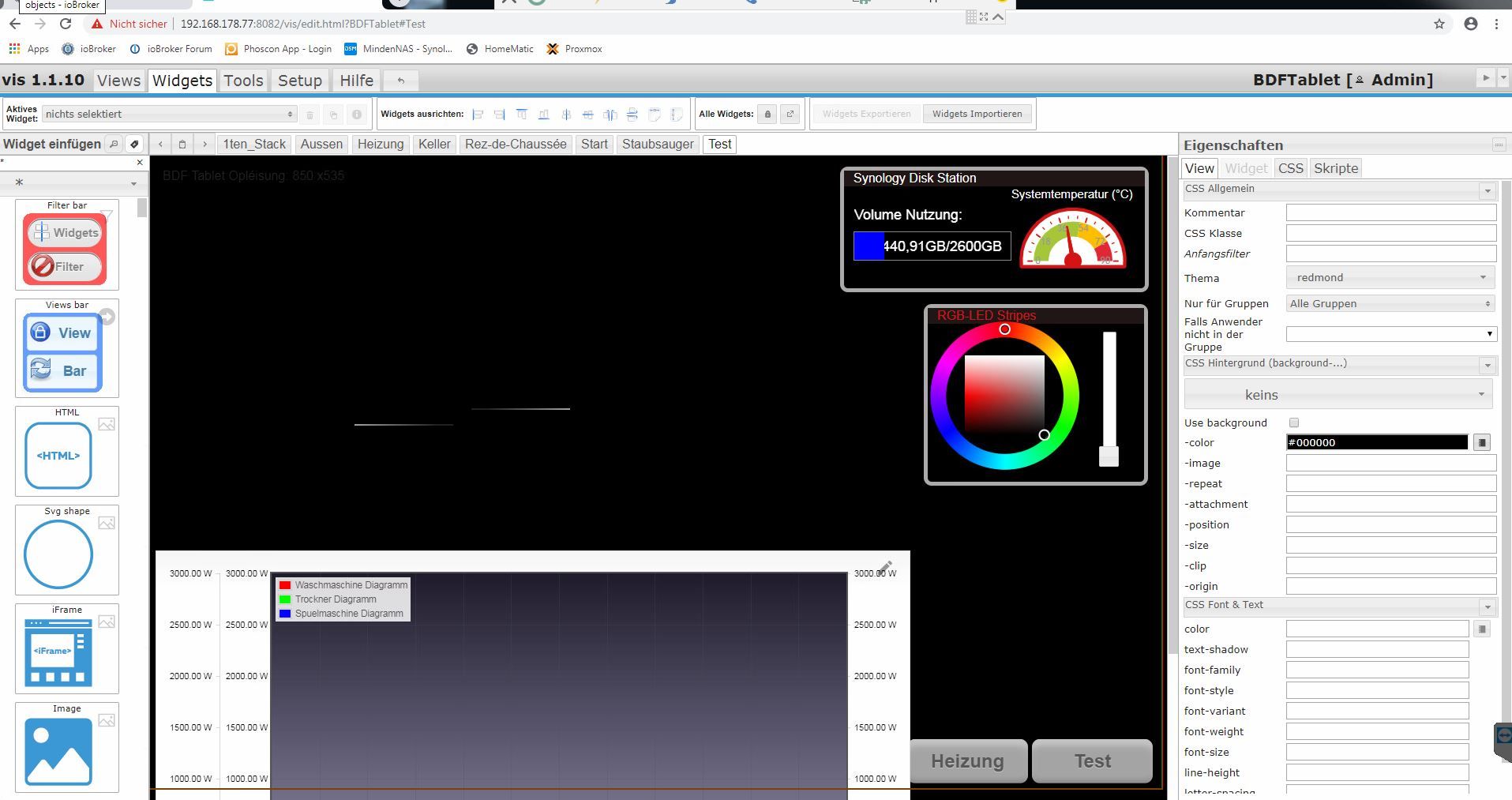
Task: Open the color picker for font color
Action: point(1482,629)
